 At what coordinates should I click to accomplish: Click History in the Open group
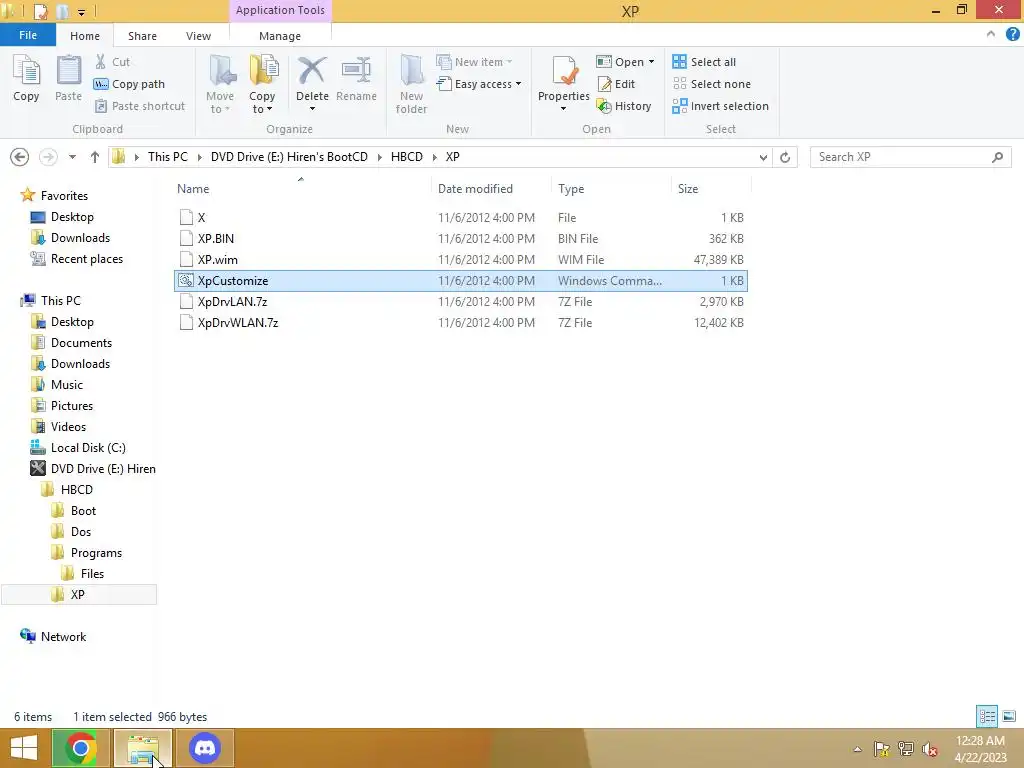pyautogui.click(x=624, y=106)
